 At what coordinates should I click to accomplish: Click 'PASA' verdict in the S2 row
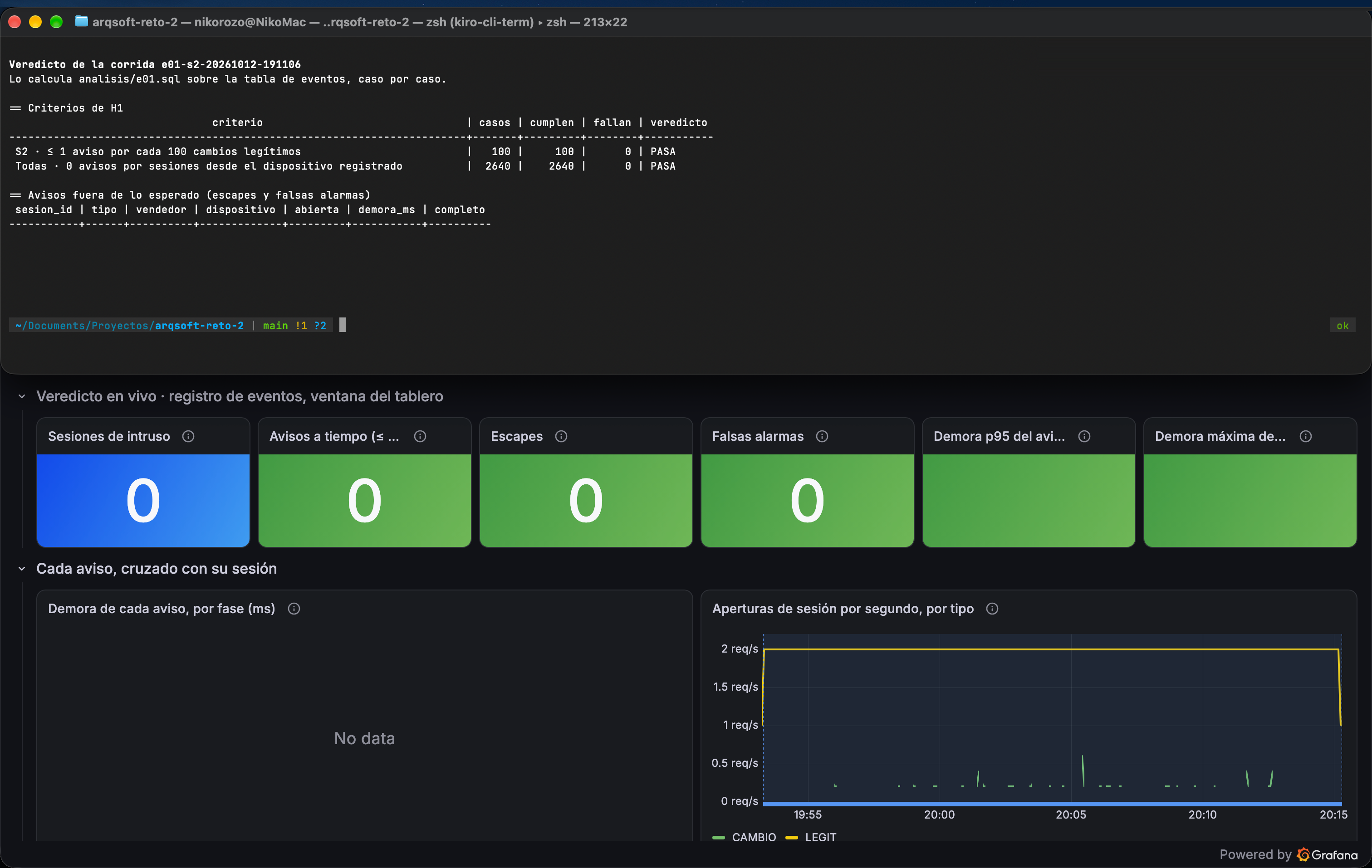click(x=663, y=151)
